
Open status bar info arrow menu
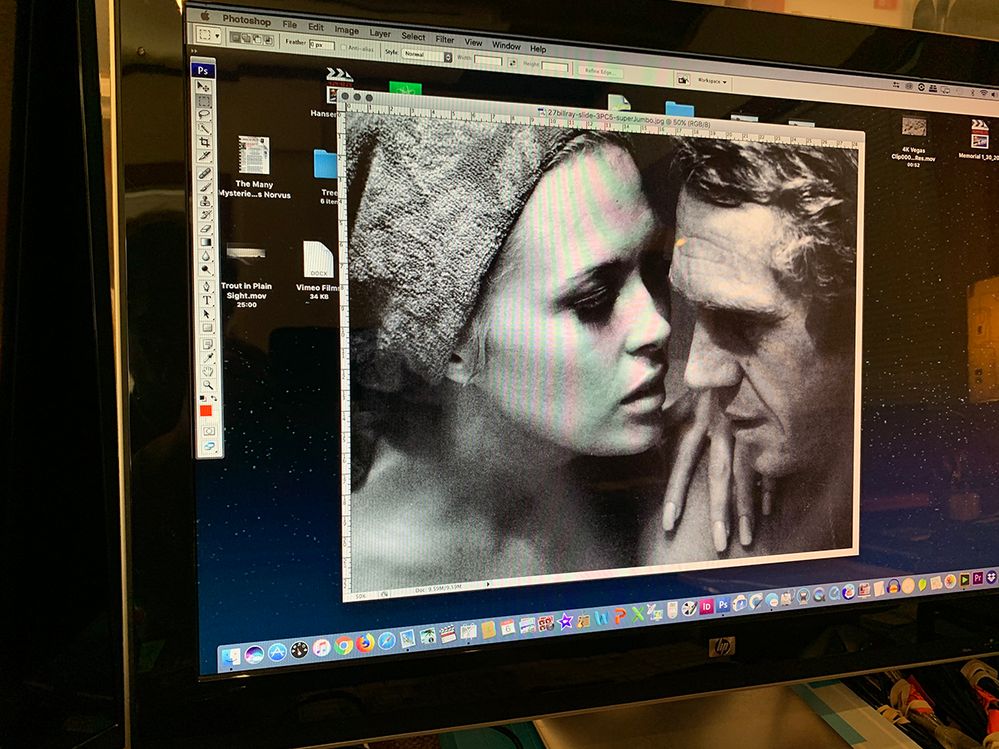click(x=488, y=584)
